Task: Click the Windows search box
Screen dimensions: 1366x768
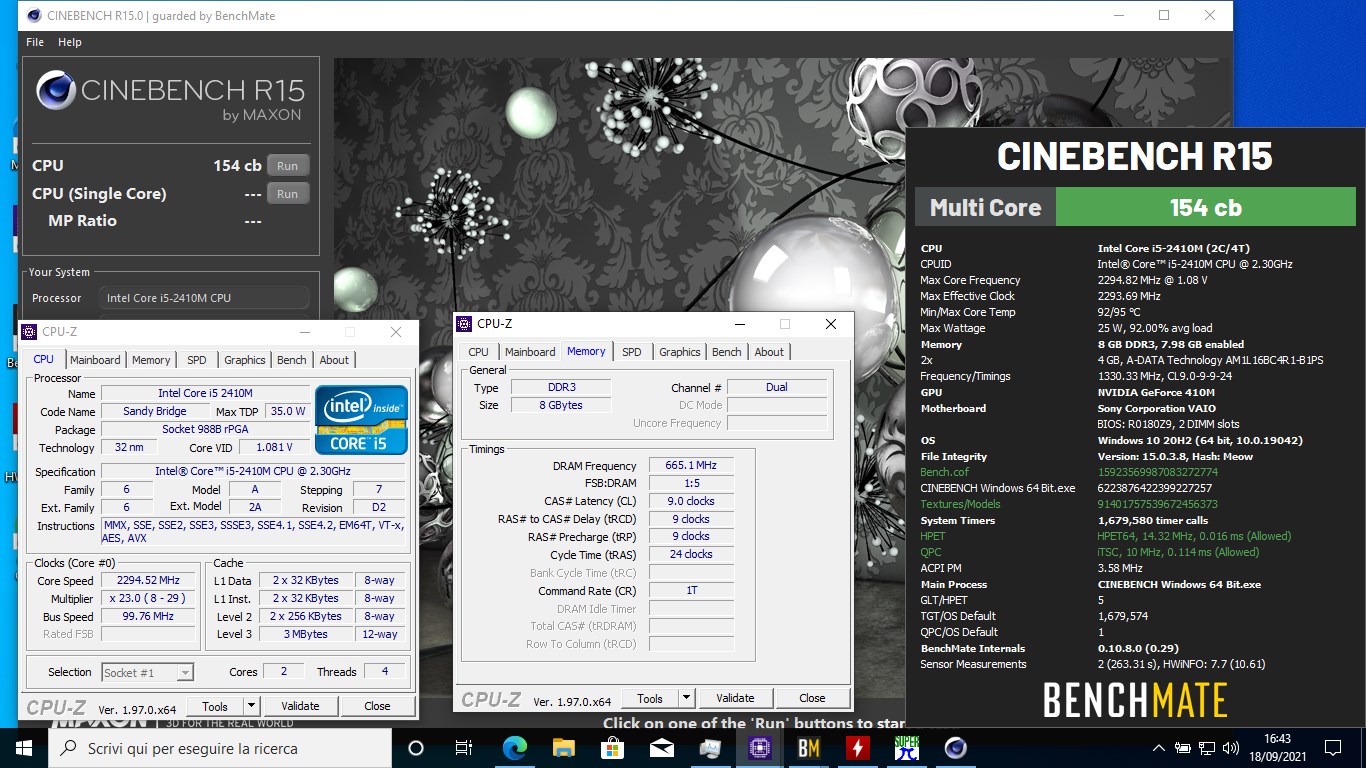Action: tap(220, 748)
